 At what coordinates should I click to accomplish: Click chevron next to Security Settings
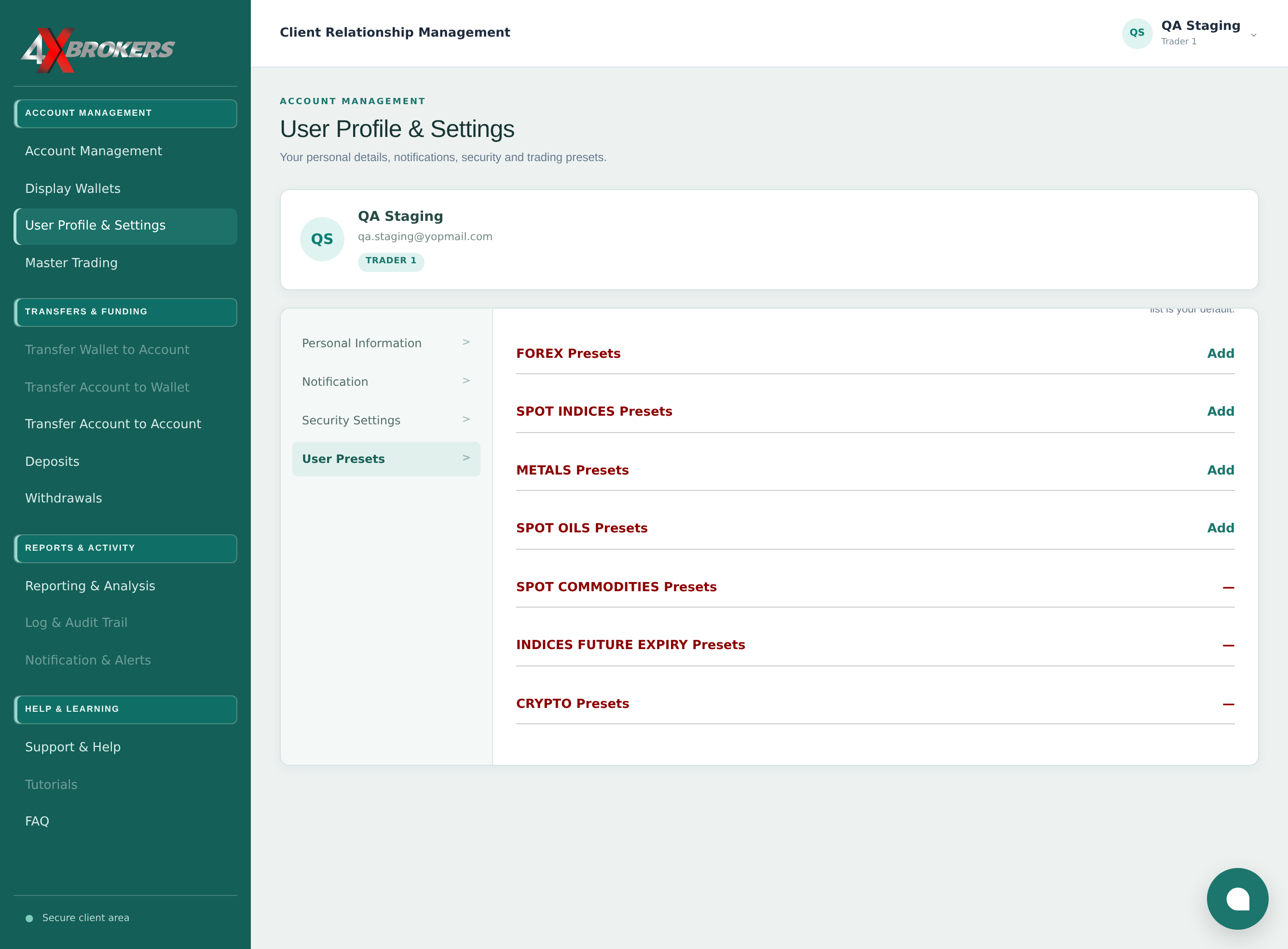[x=466, y=419]
